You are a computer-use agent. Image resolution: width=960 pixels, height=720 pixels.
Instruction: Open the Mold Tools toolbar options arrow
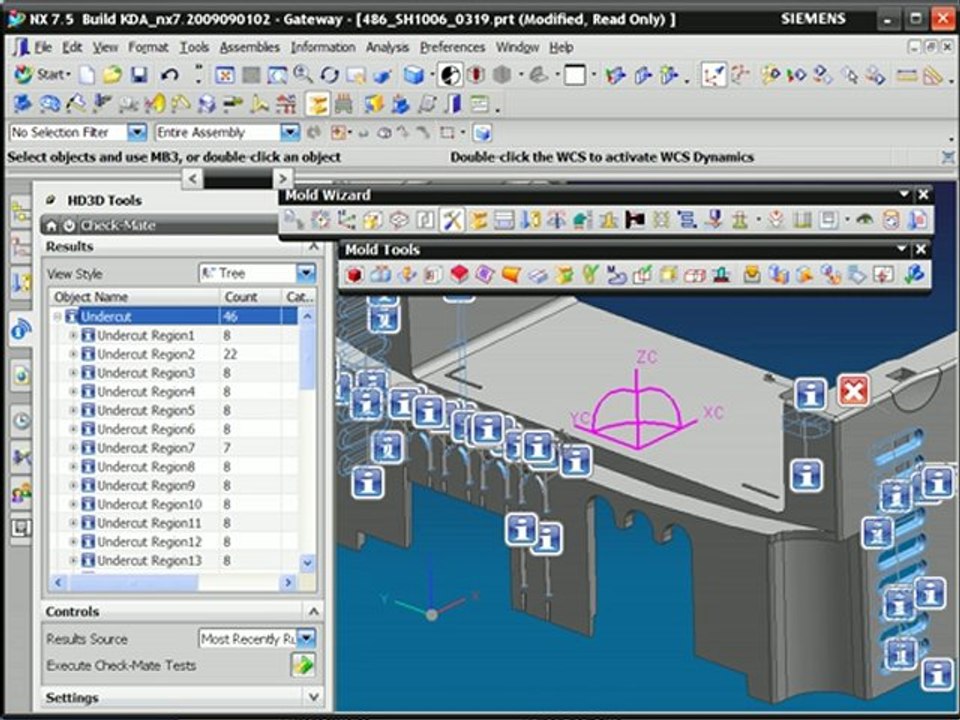point(901,249)
